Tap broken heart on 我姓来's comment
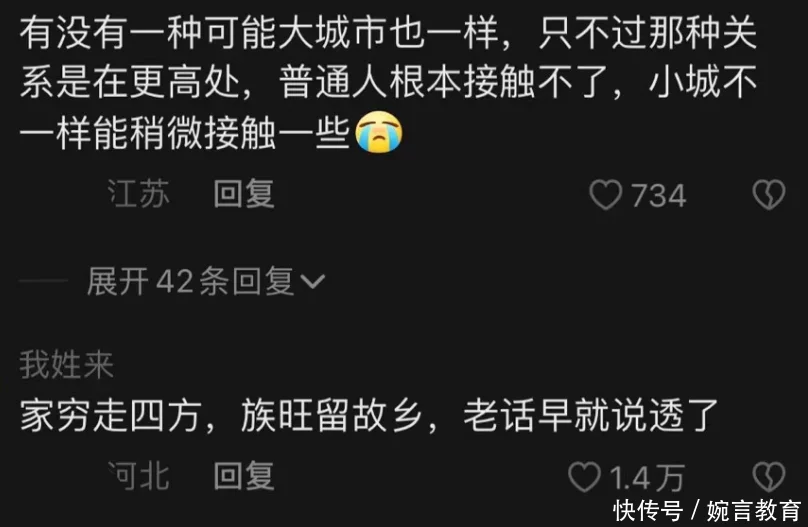 [769, 477]
